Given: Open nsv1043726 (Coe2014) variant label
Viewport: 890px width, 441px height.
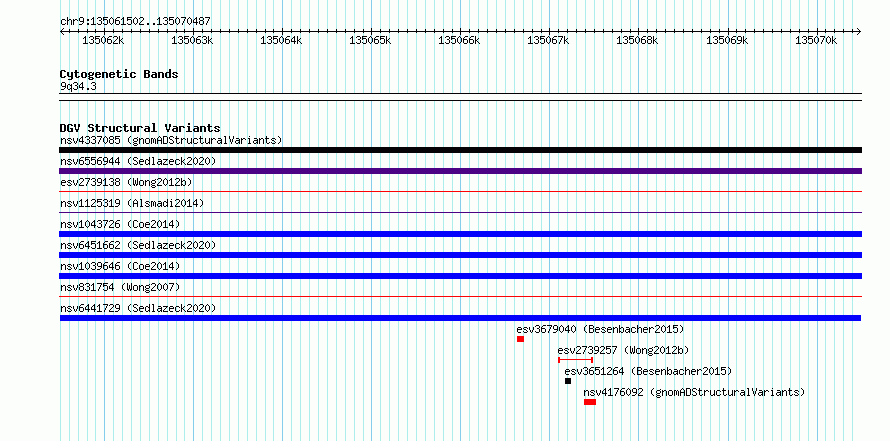Looking at the screenshot, I should pyautogui.click(x=120, y=224).
